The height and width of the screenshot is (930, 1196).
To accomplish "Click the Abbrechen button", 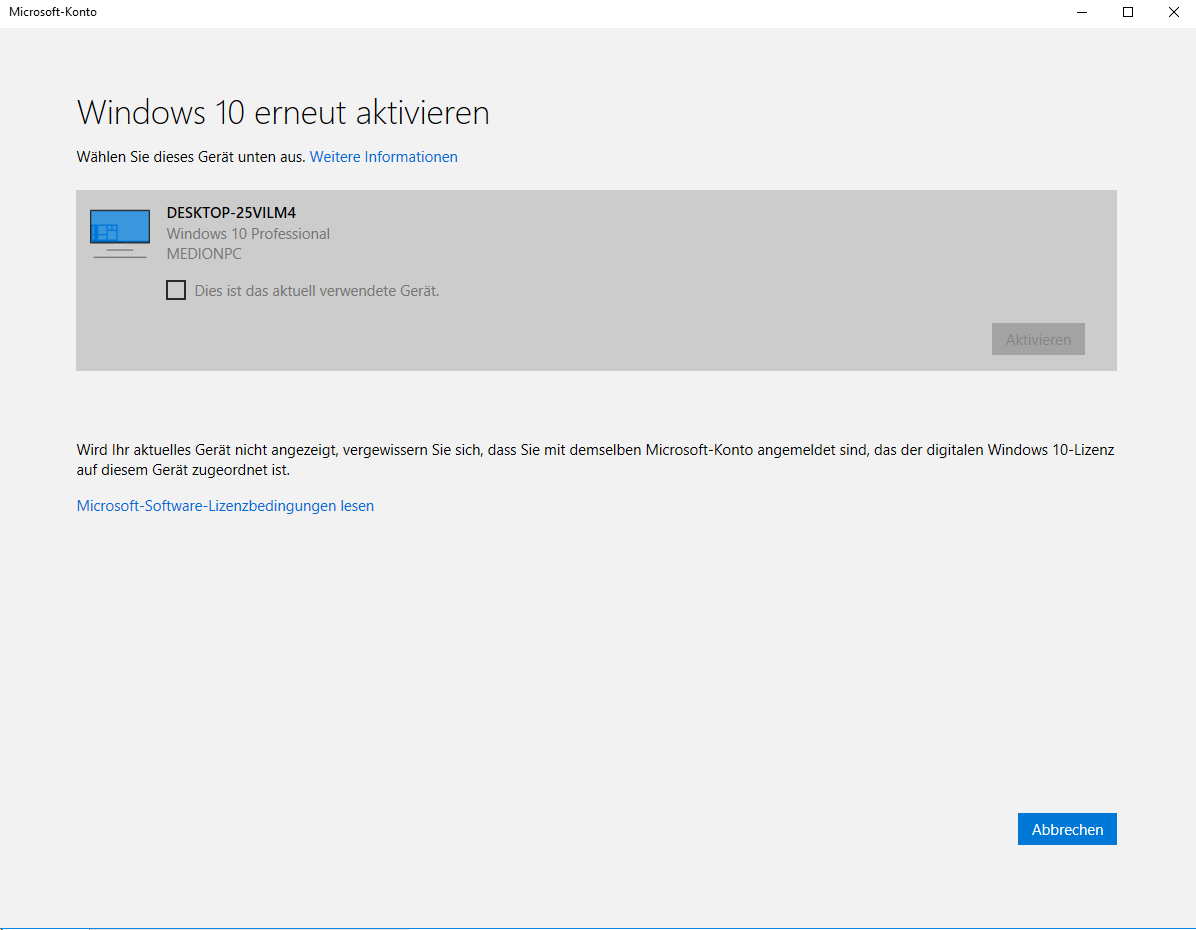I will pyautogui.click(x=1067, y=829).
